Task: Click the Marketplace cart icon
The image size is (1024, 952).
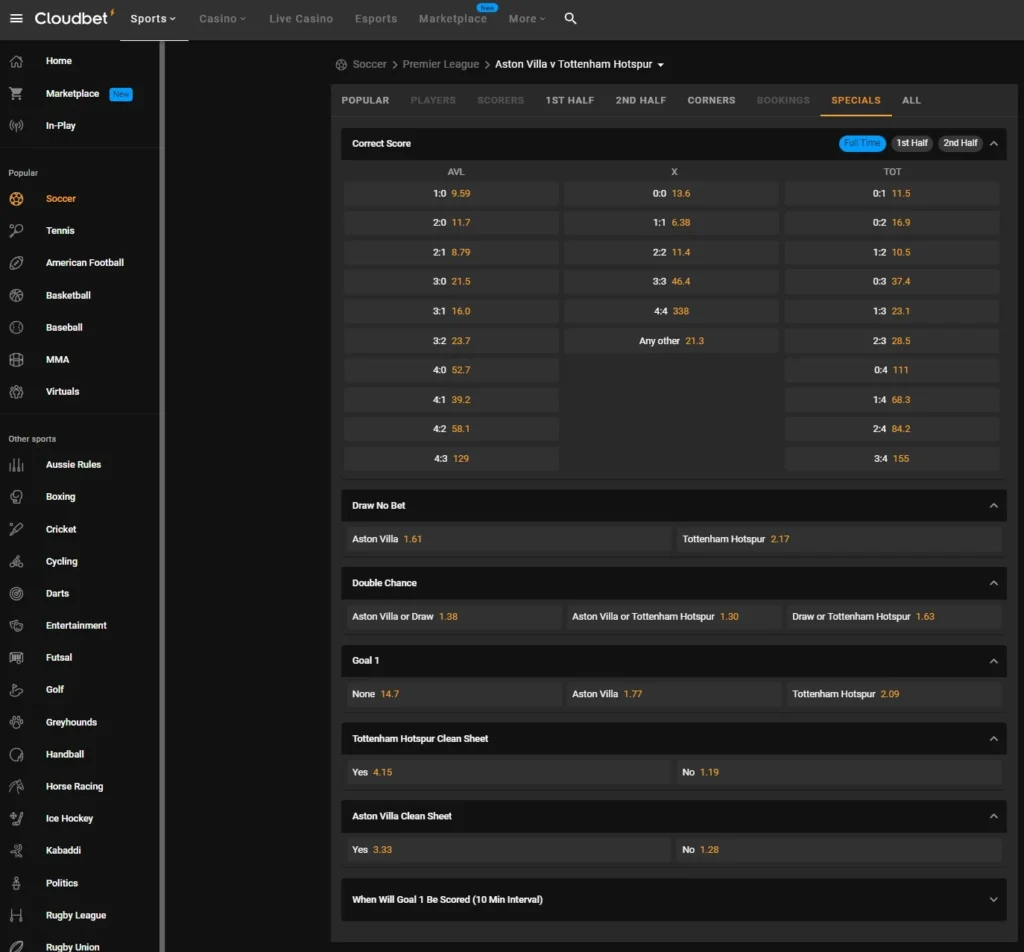Action: point(16,93)
